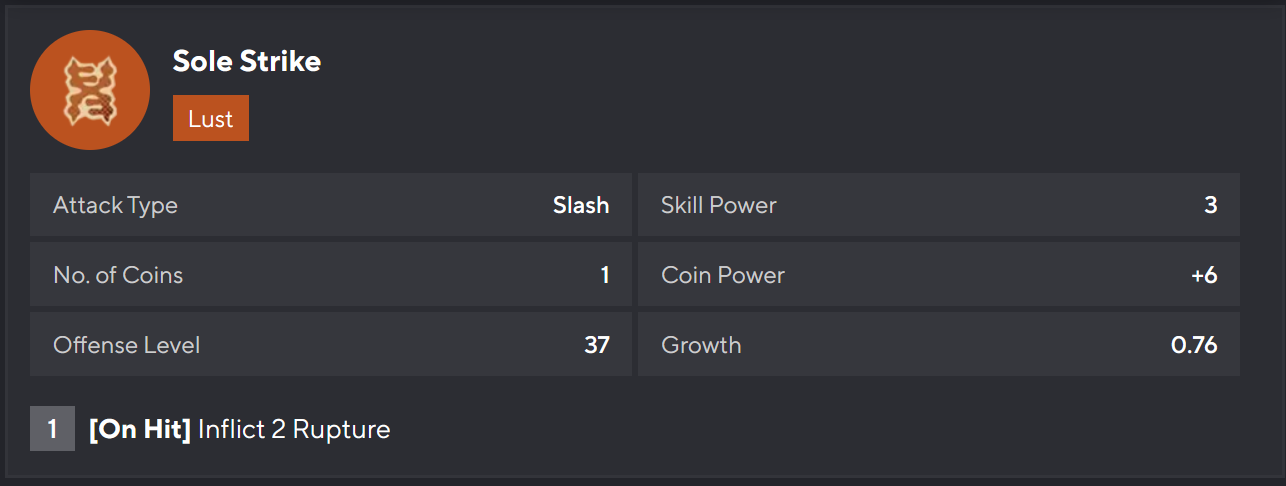Click the Coin Power label

pyautogui.click(x=723, y=275)
